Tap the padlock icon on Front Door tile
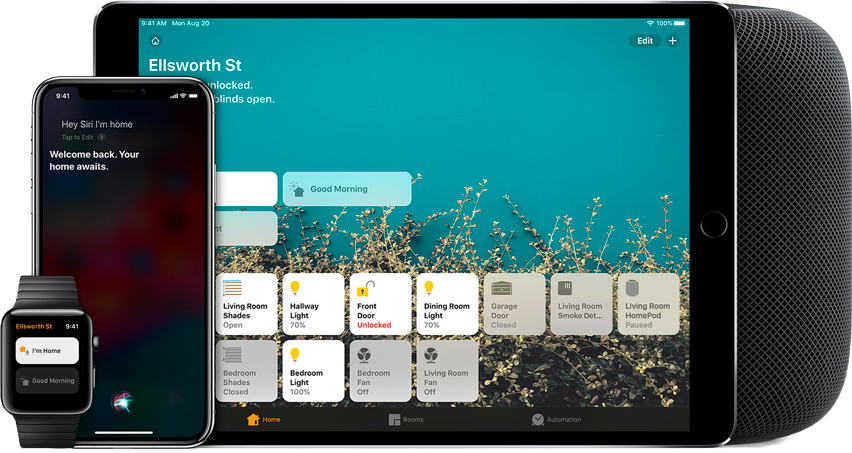Screen dimensions: 852x453 point(366,288)
